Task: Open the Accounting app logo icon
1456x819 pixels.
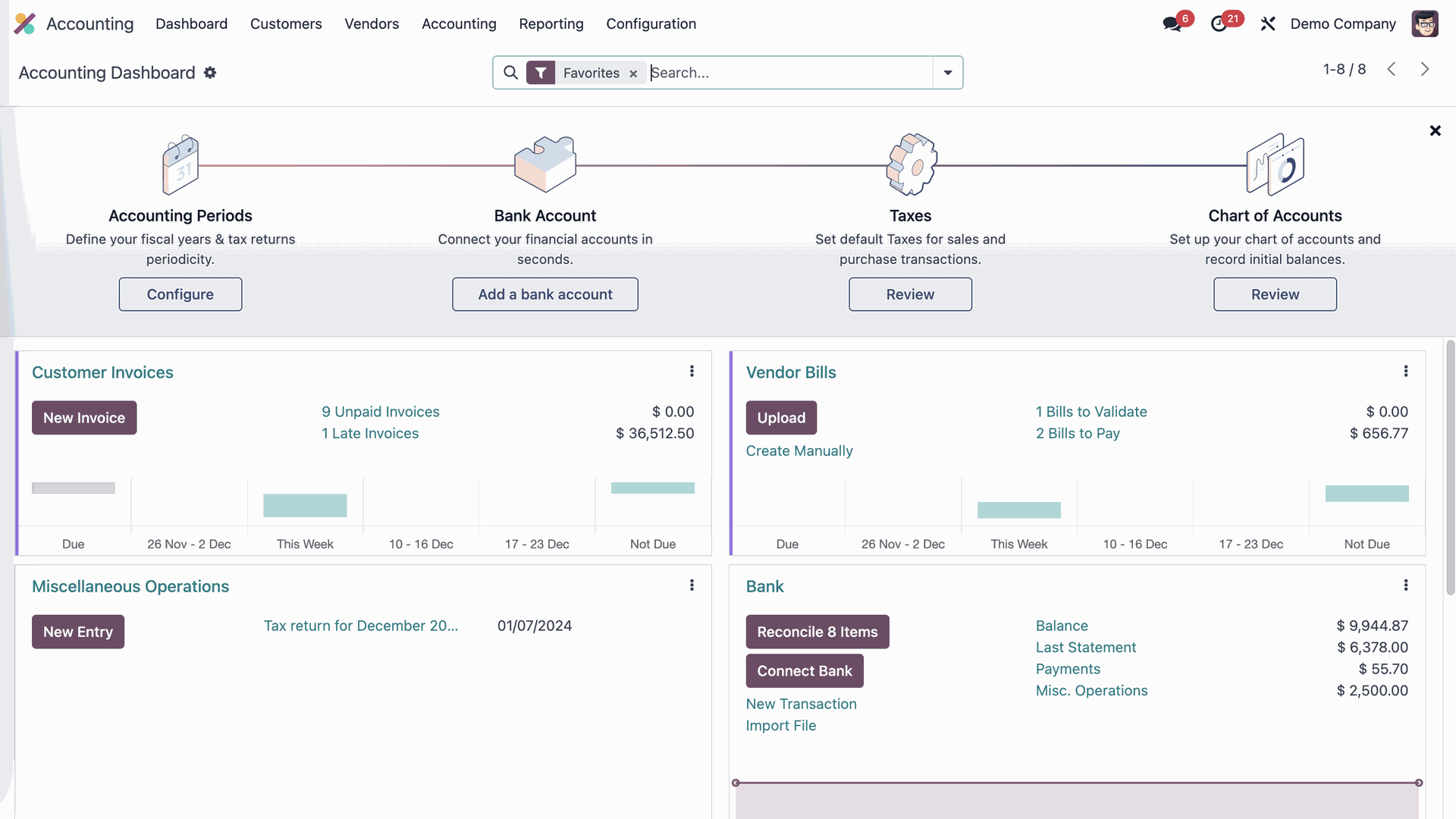Action: pyautogui.click(x=25, y=24)
